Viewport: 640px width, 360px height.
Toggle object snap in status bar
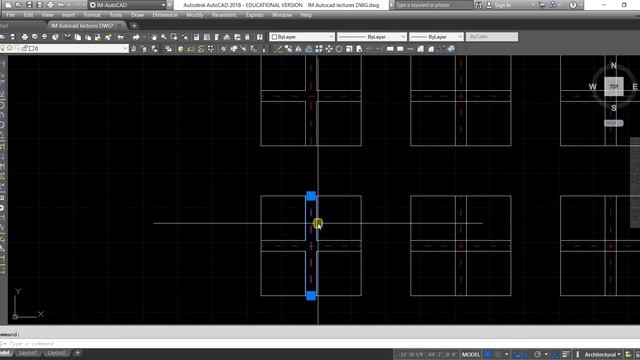[x=555, y=354]
